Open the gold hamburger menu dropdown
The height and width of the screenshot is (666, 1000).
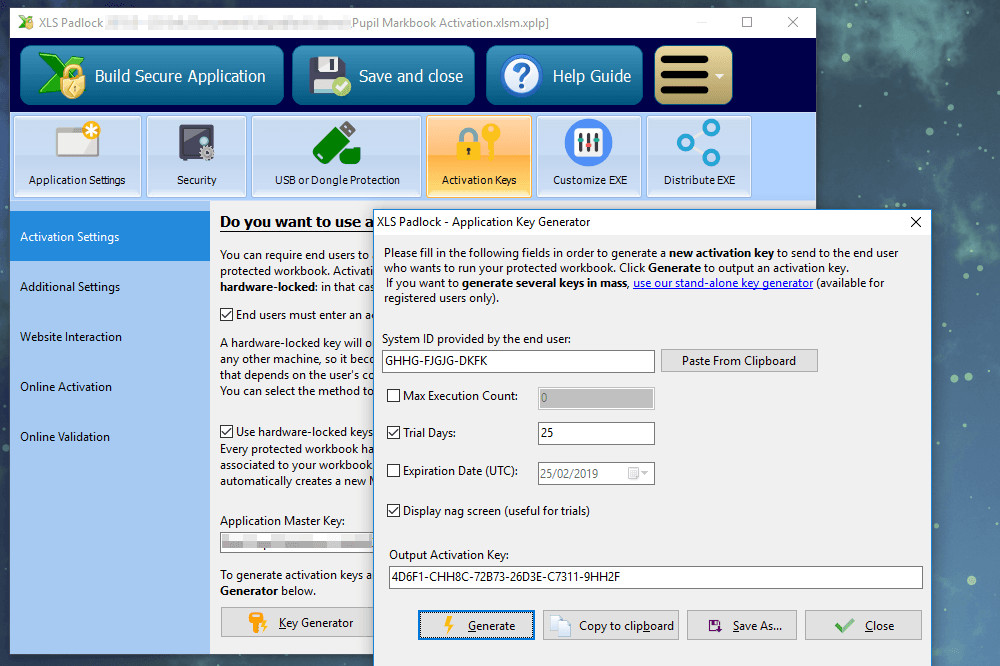point(693,75)
